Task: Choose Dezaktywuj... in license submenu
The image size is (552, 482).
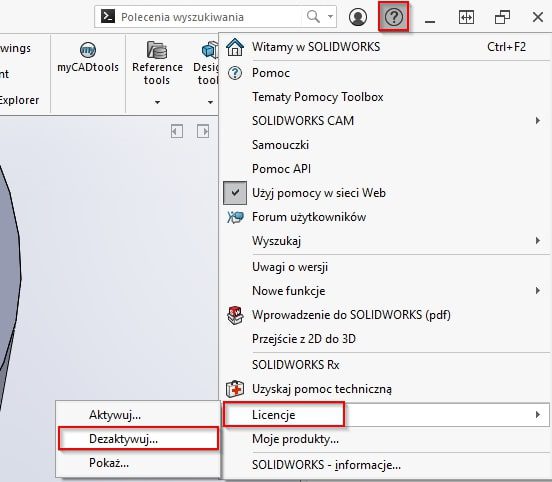Action: point(138,439)
